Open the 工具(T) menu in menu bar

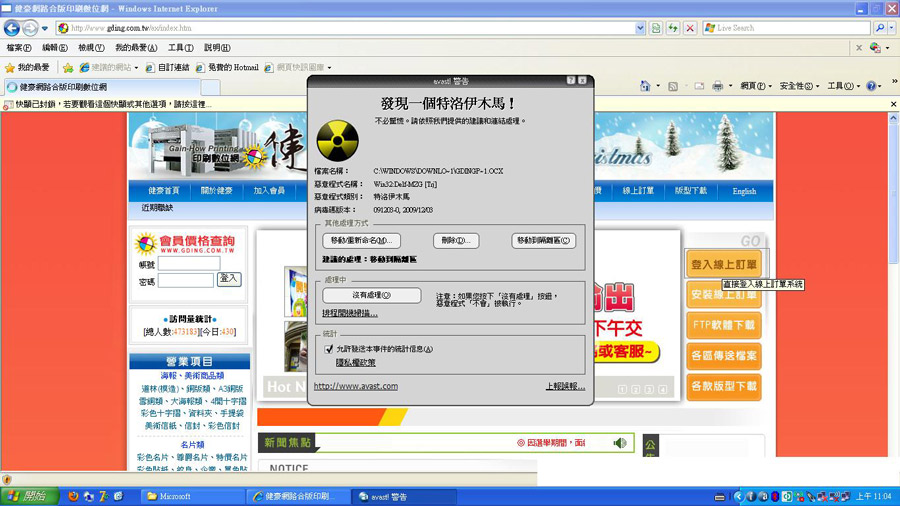[180, 48]
